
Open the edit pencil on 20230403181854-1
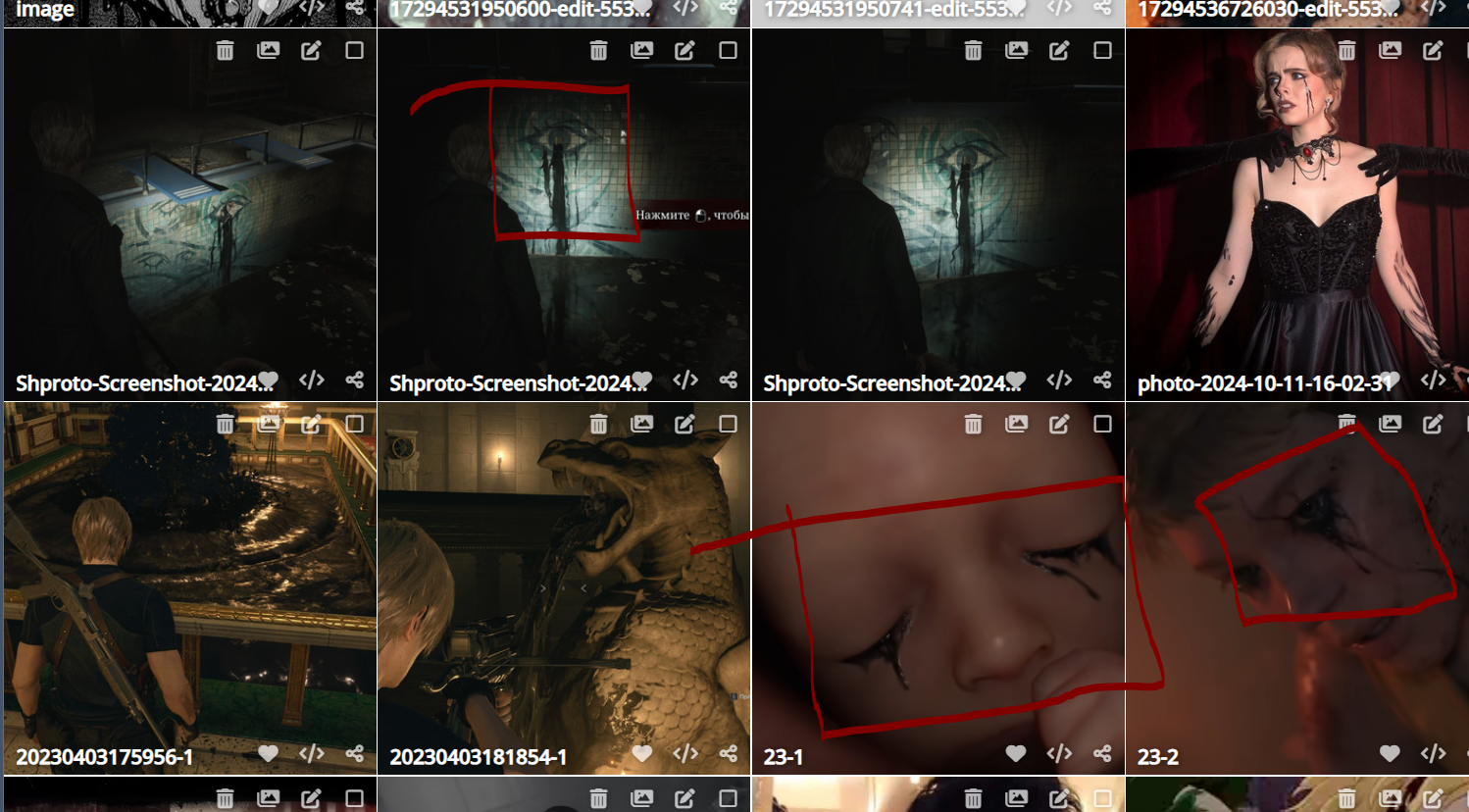(x=684, y=424)
